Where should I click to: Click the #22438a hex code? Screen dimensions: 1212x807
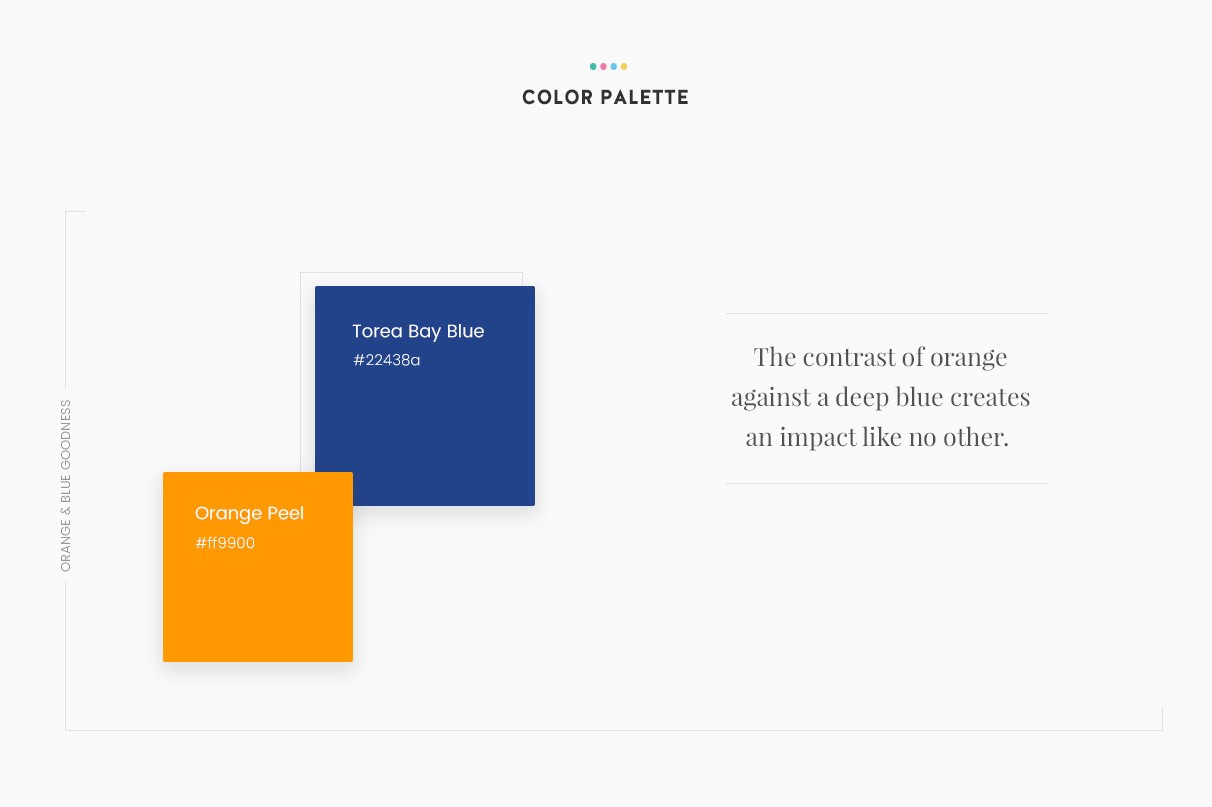click(x=386, y=360)
